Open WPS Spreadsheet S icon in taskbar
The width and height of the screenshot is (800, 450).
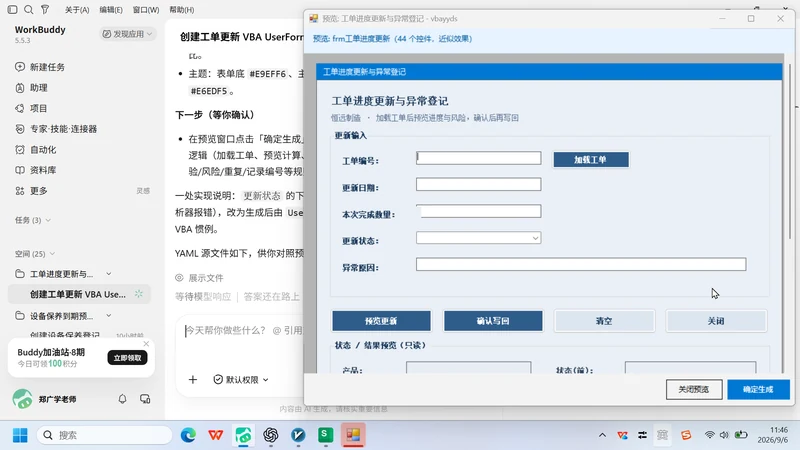pos(326,435)
